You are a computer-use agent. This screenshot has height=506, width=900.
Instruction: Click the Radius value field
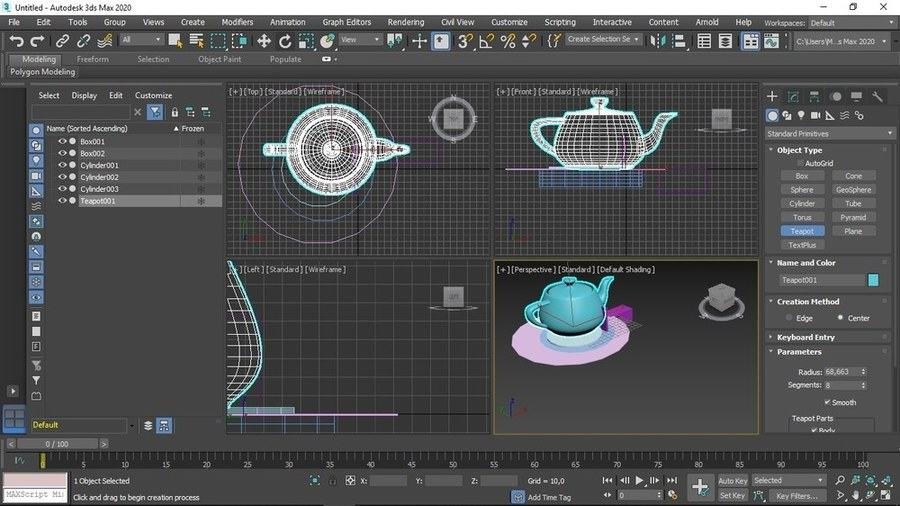click(841, 372)
